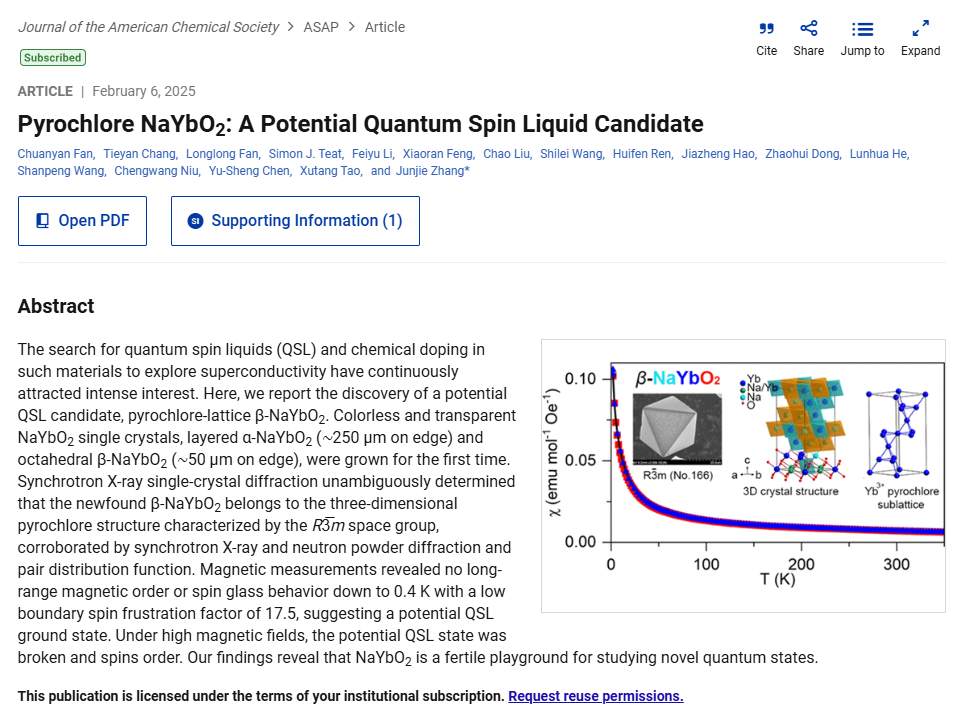Open the Share icon menu

click(x=808, y=29)
